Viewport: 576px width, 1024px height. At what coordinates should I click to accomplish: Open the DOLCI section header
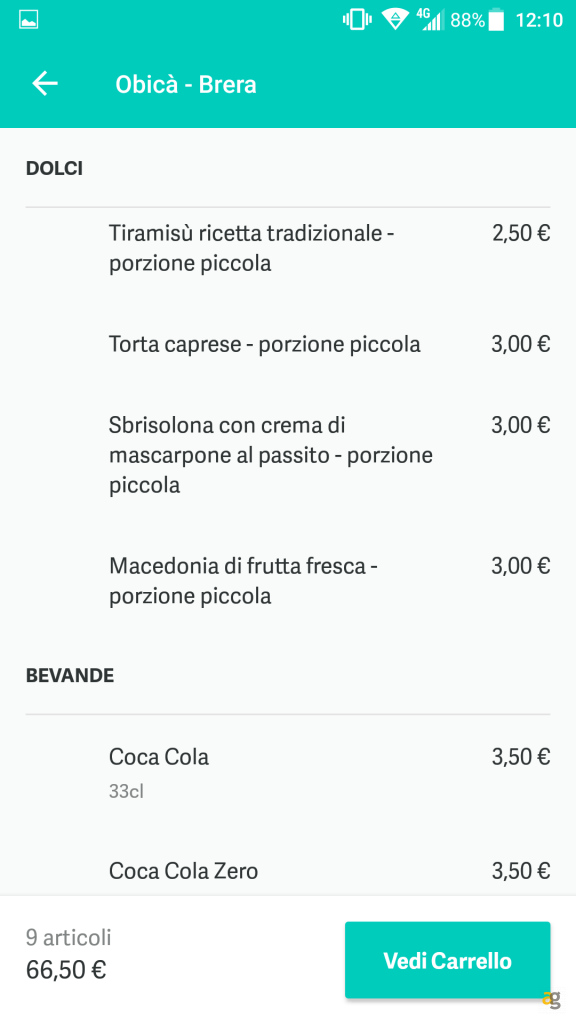pos(53,169)
